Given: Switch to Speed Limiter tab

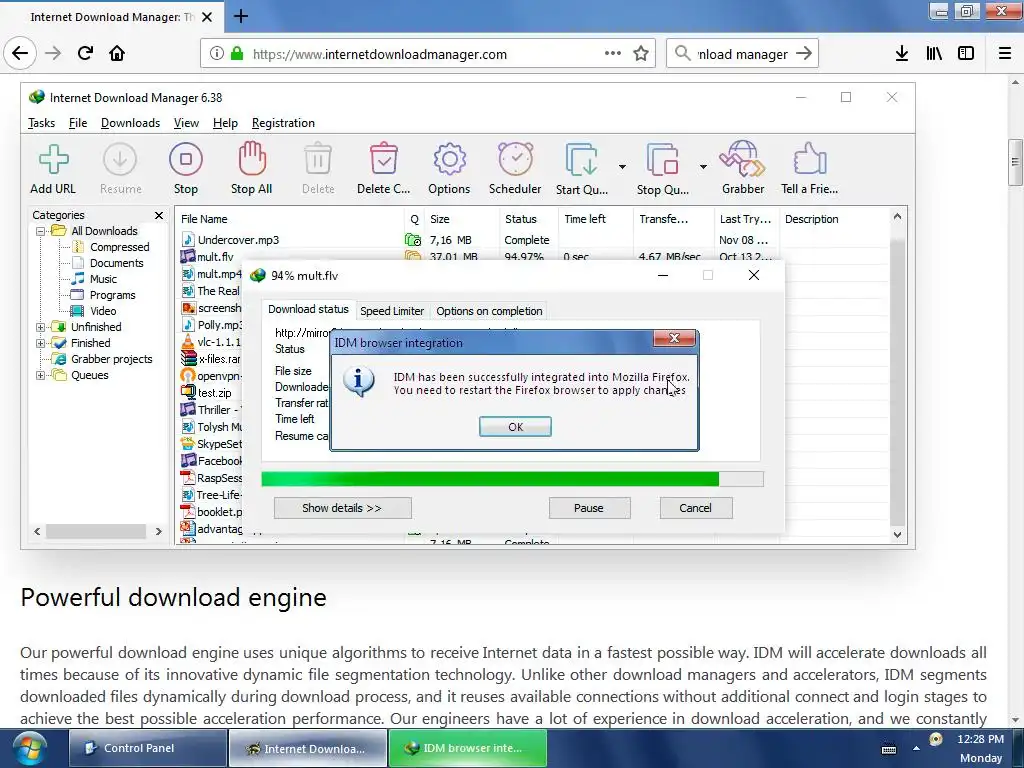Looking at the screenshot, I should (x=392, y=311).
